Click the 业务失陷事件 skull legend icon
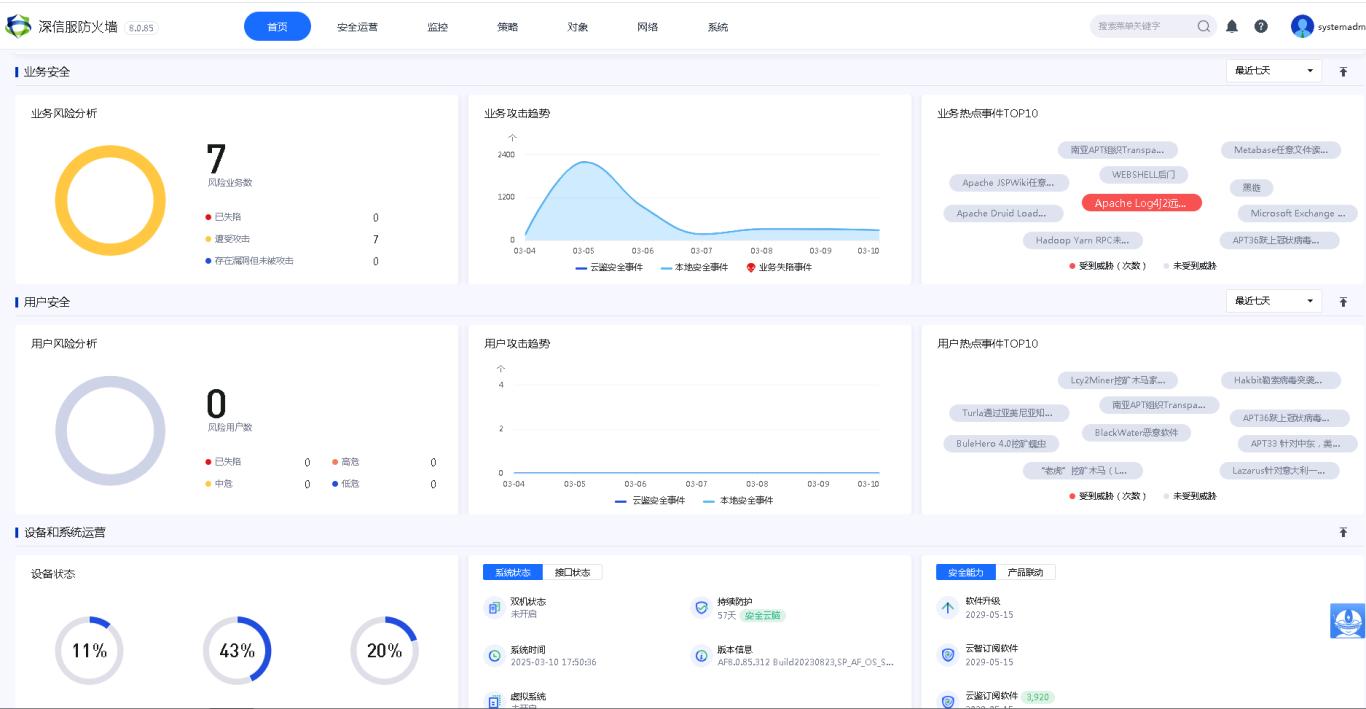This screenshot has width=1366, height=709. (751, 267)
